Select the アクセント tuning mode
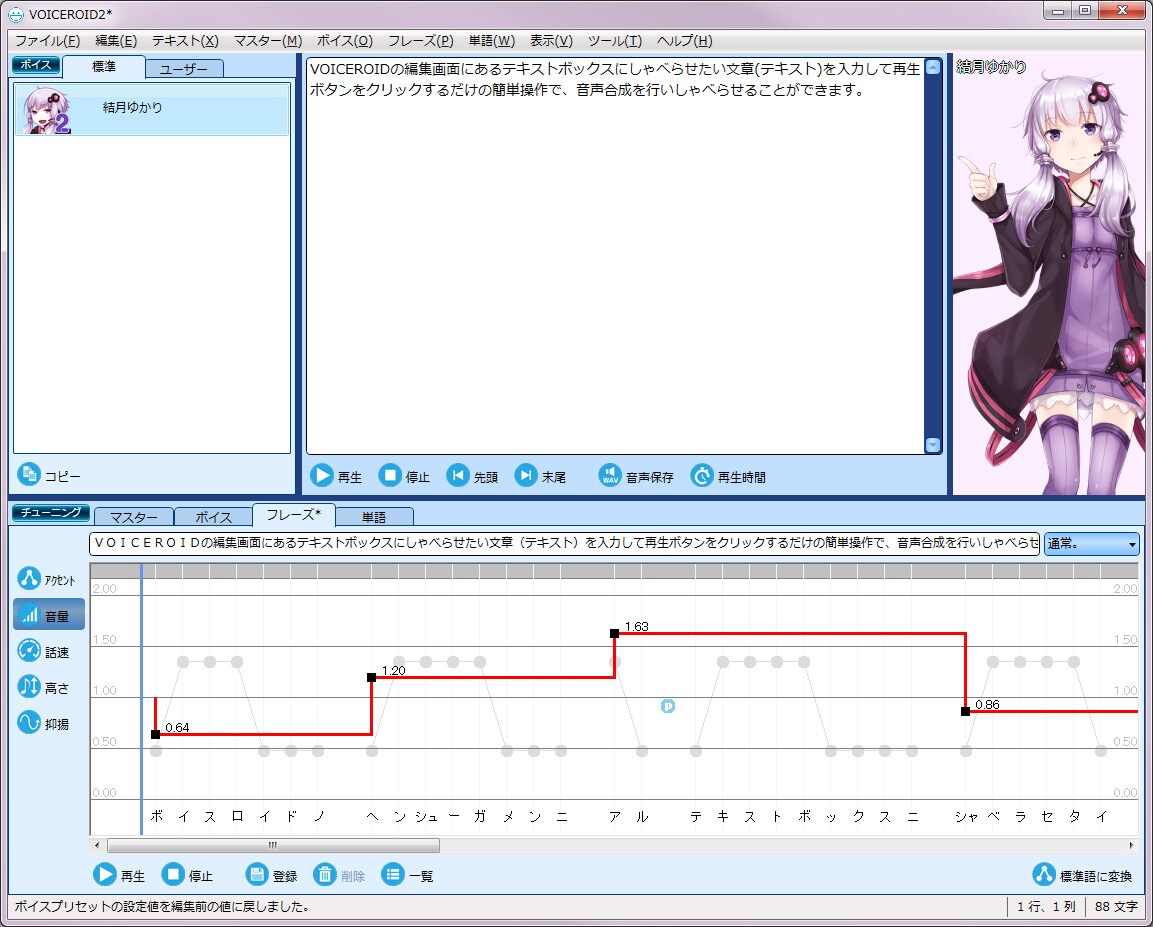This screenshot has width=1153, height=927. [47, 579]
